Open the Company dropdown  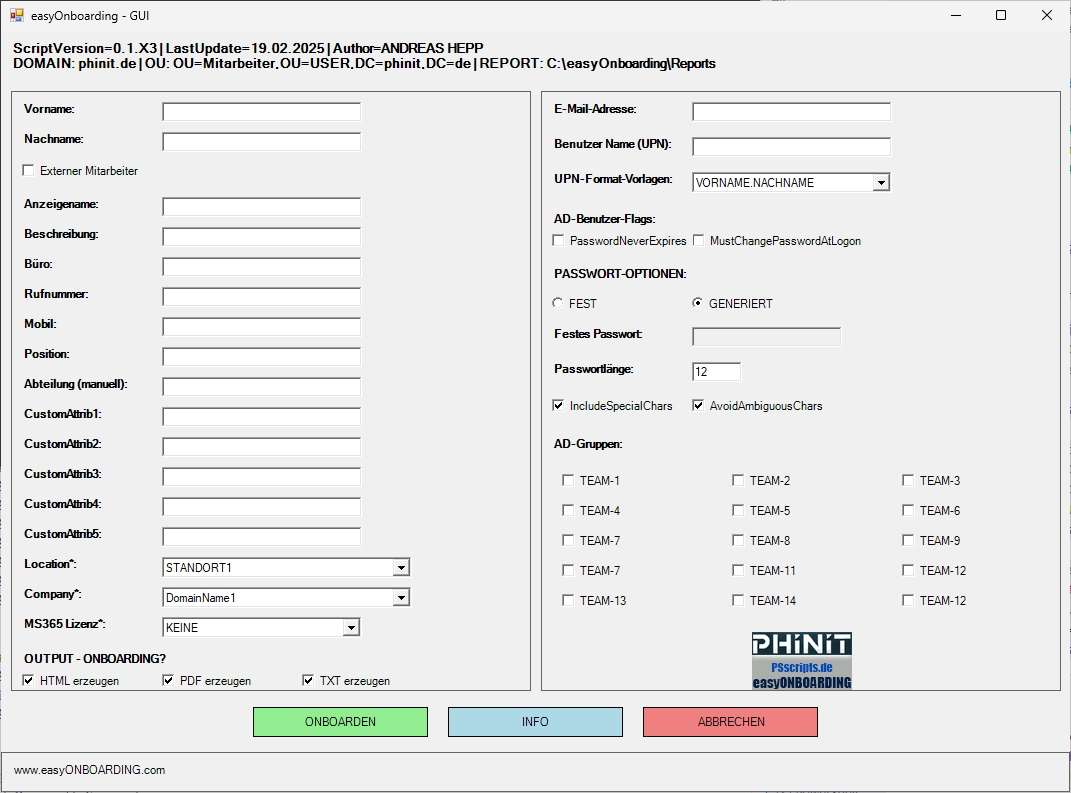(401, 597)
